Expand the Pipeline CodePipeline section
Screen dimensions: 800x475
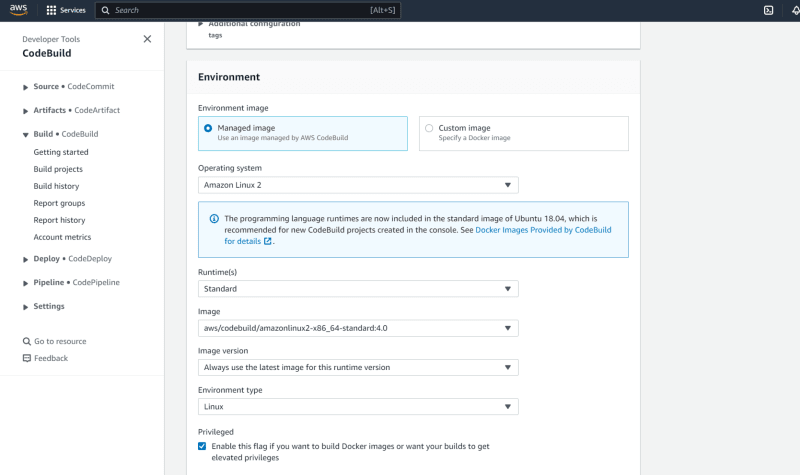26,283
